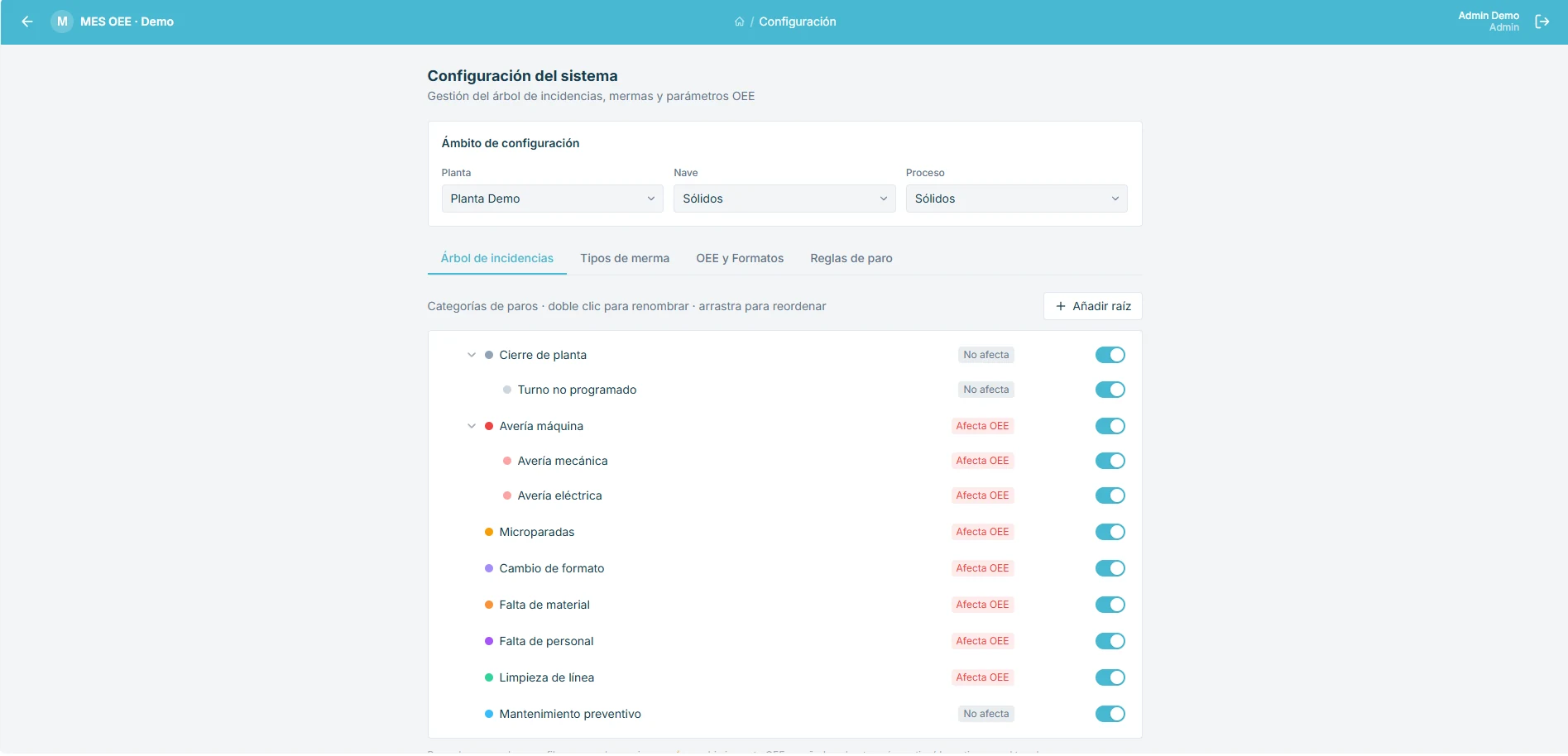1568x756 pixels.
Task: Switch off the Avería eléctrica toggle
Action: pyautogui.click(x=1110, y=495)
